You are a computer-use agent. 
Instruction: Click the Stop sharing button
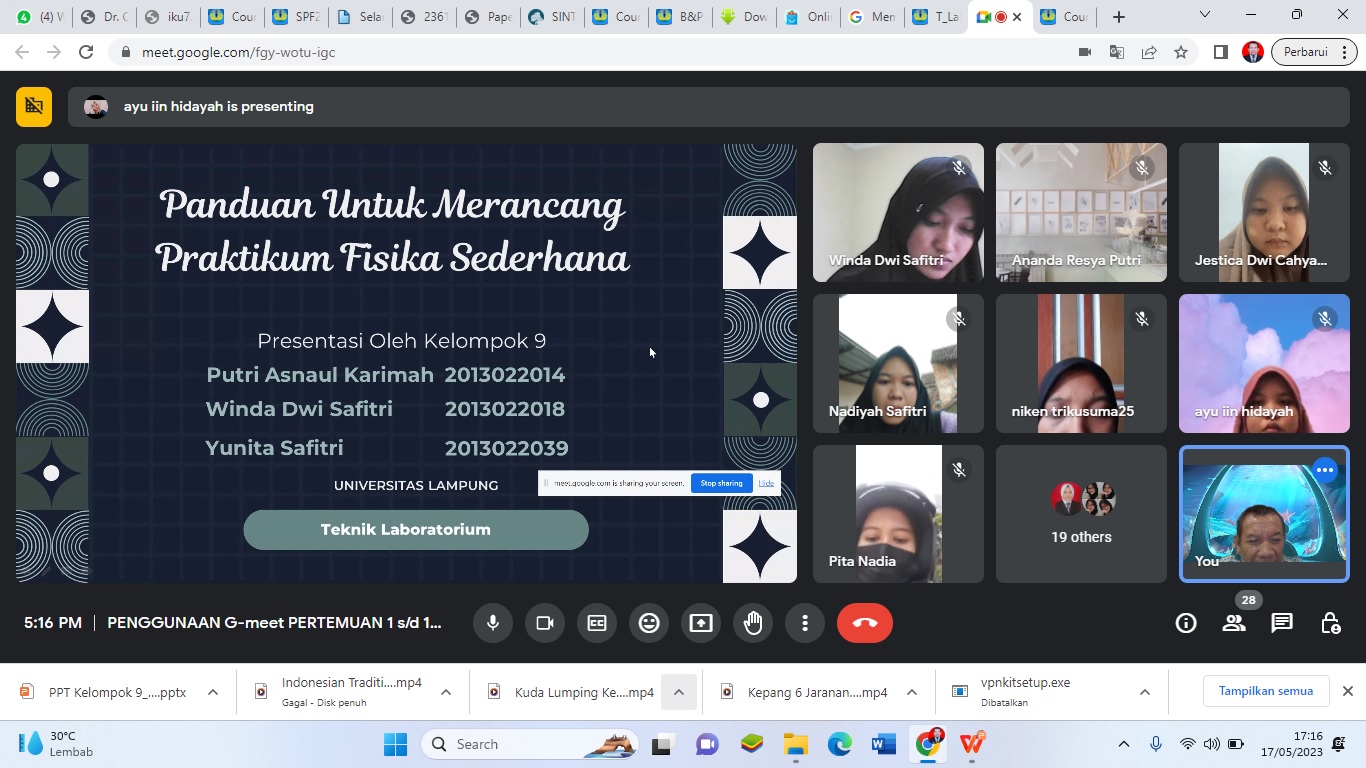click(x=721, y=483)
